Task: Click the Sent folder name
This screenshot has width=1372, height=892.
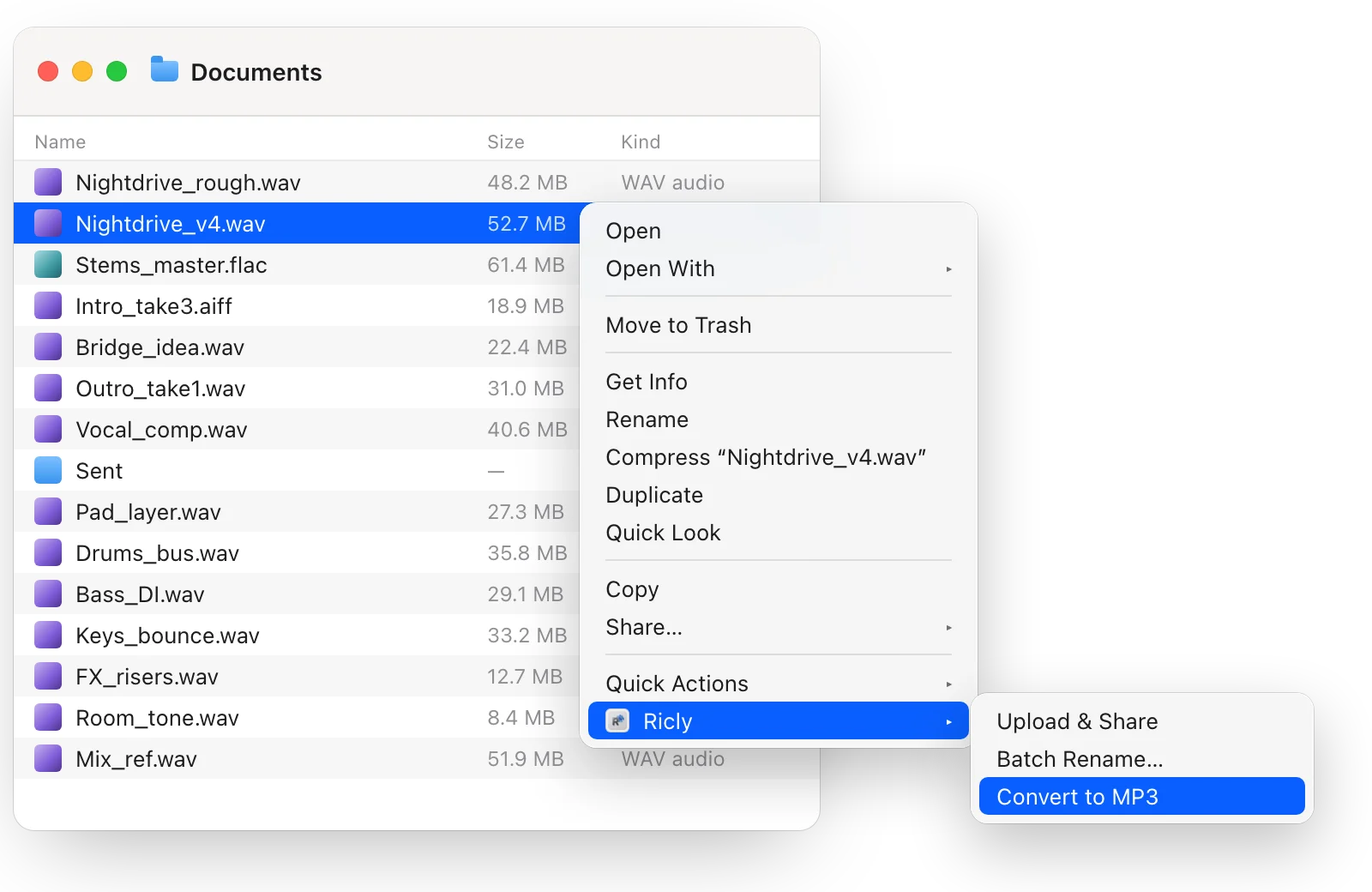Action: (x=99, y=471)
